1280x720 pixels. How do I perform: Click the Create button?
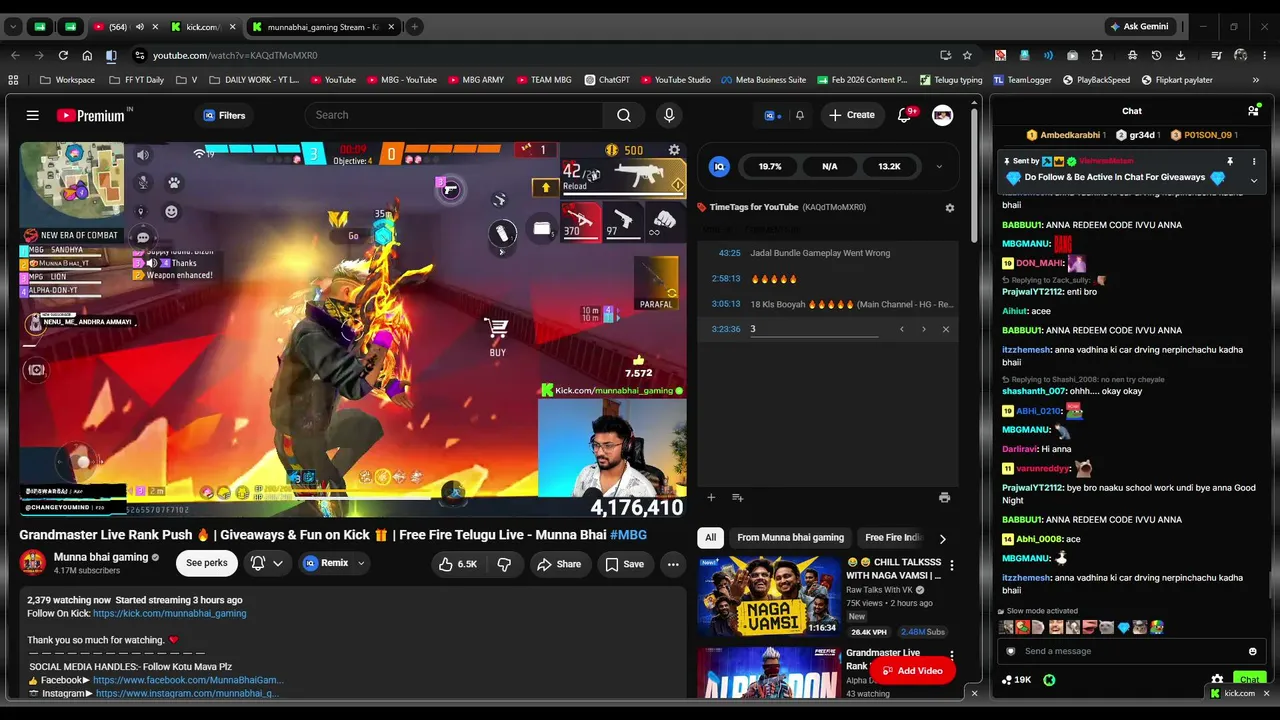(x=851, y=115)
